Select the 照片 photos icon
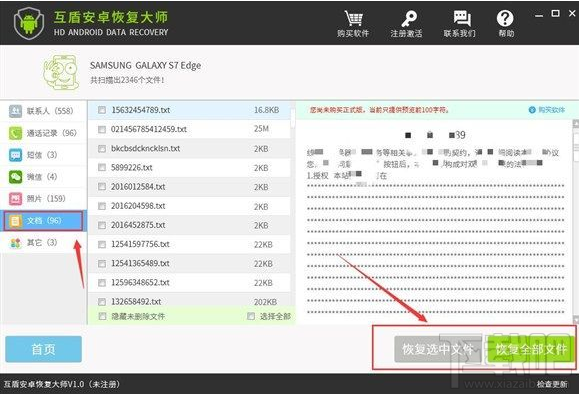Screen dimensions: 579x394 click(x=16, y=199)
